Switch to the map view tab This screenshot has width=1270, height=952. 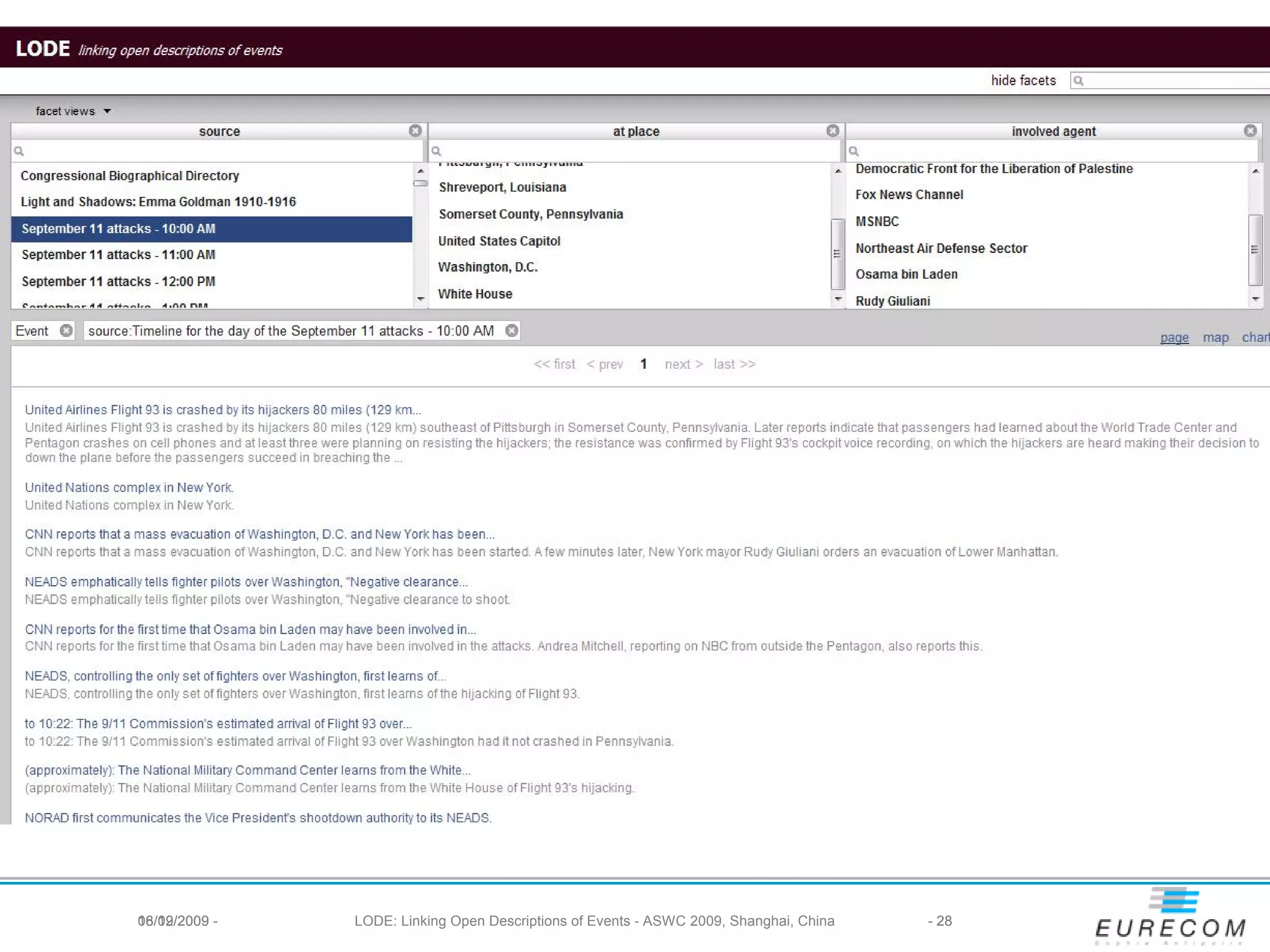[x=1215, y=338]
